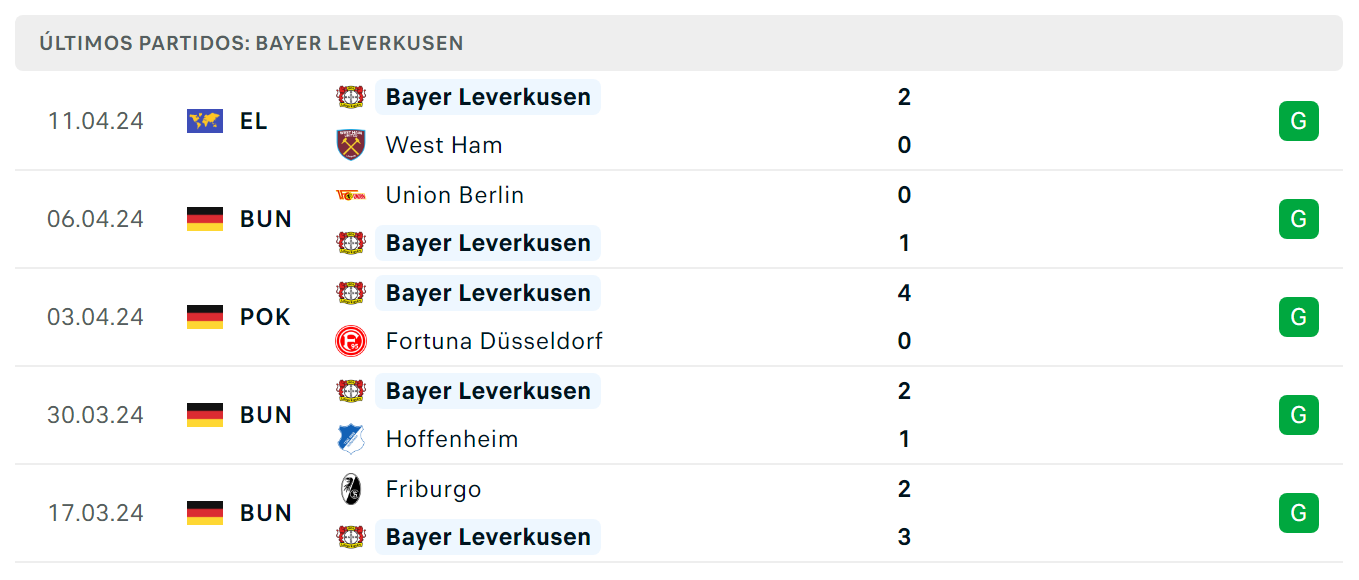This screenshot has height=580, width=1359.
Task: Open the Hoffenheim team link
Action: pos(452,439)
